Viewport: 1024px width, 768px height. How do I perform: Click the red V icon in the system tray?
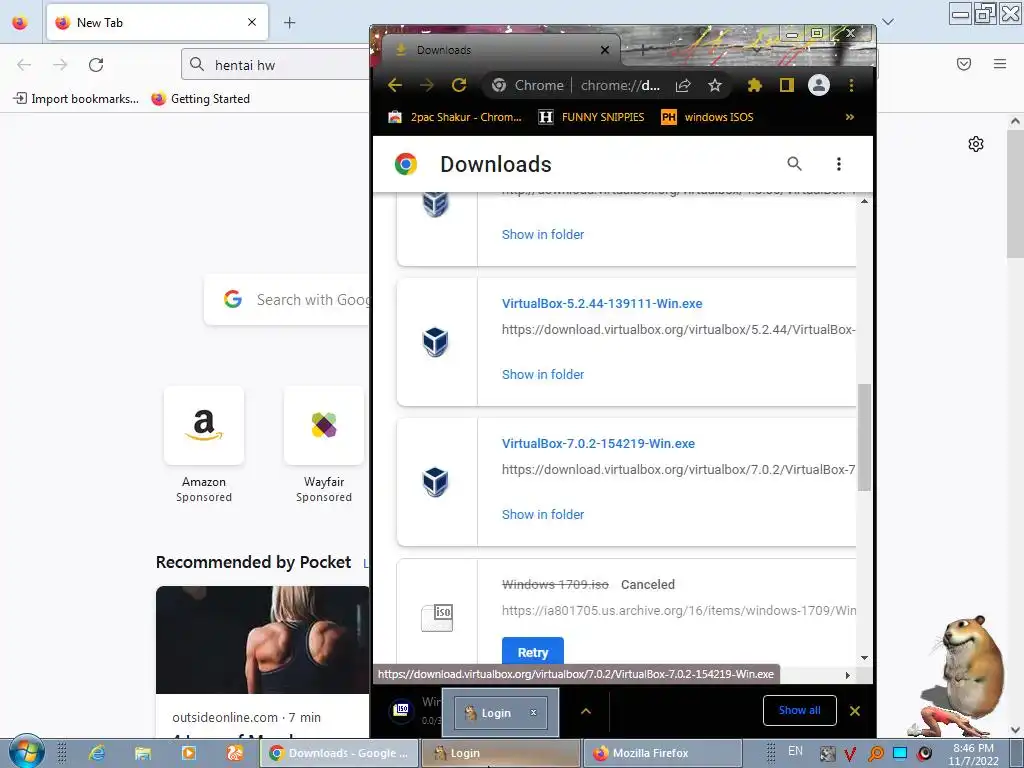point(850,754)
